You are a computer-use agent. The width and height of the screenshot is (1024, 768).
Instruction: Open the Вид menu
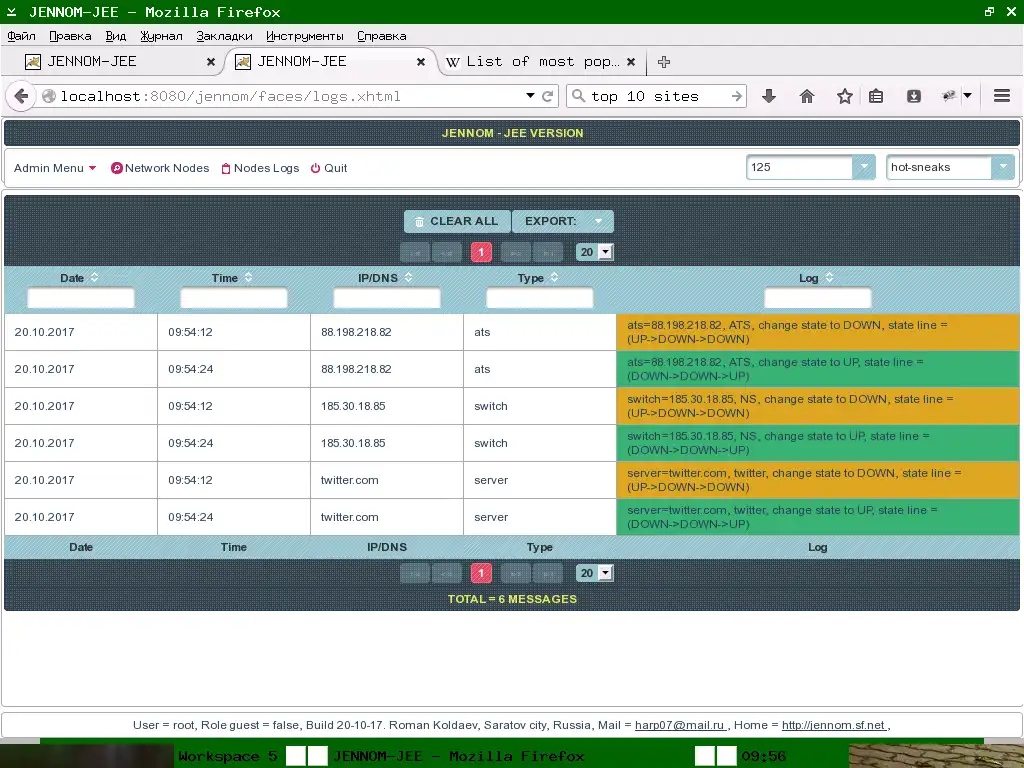click(116, 36)
